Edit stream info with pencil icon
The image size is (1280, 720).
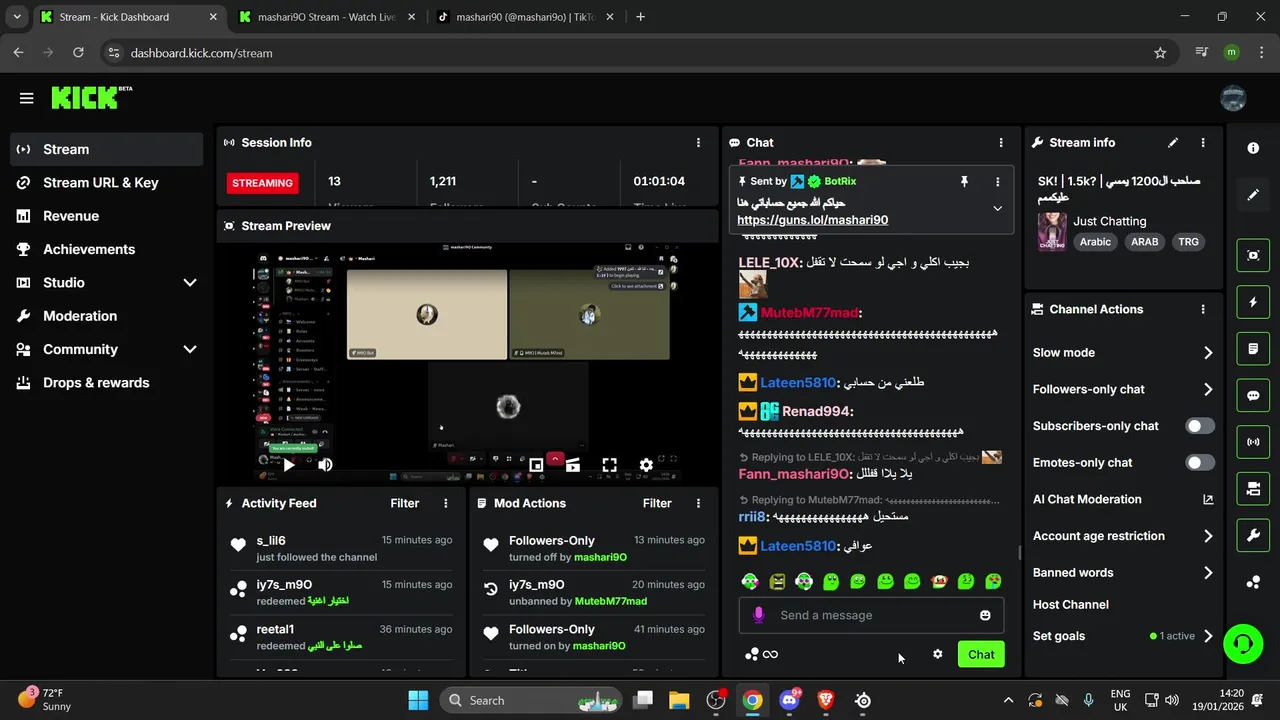(x=1173, y=143)
